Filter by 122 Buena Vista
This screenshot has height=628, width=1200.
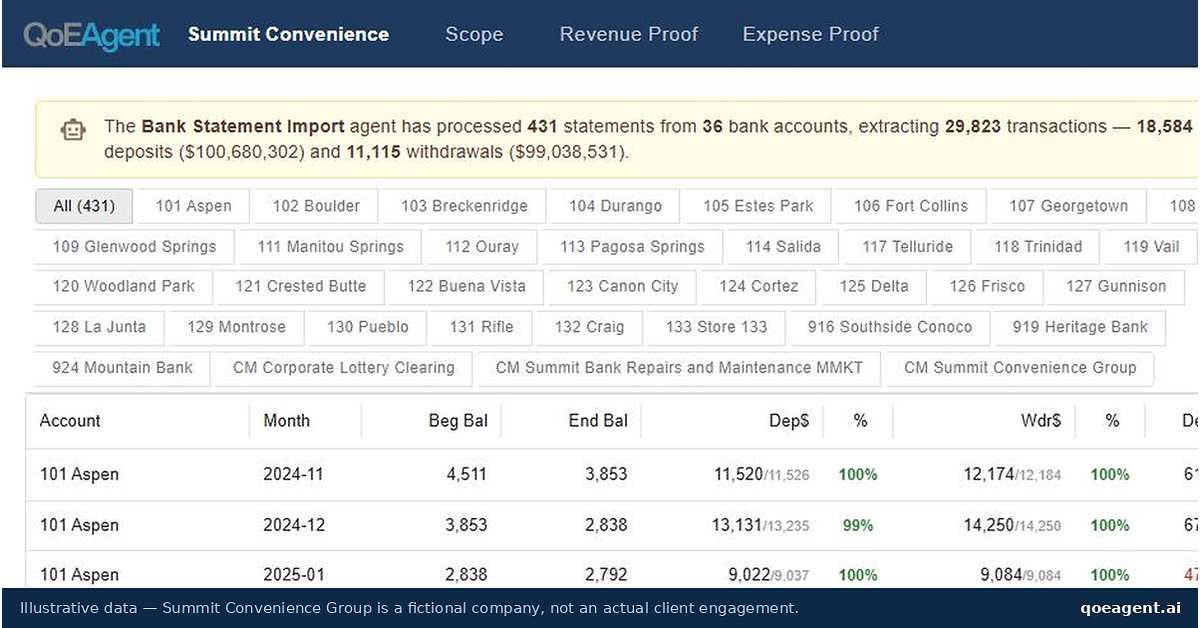pyautogui.click(x=466, y=286)
